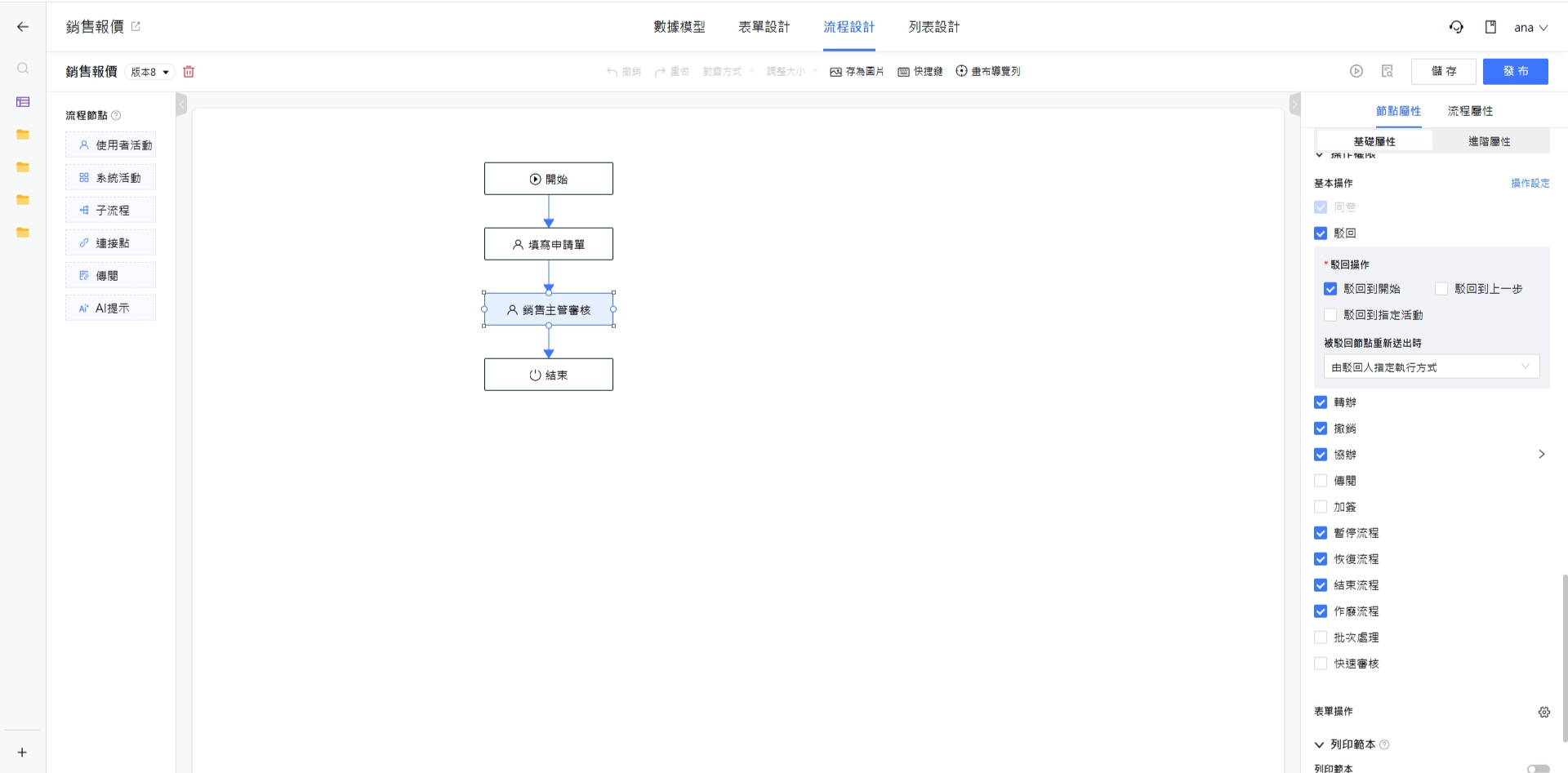Click the 儲存 button
The height and width of the screenshot is (773, 1568).
(1443, 71)
